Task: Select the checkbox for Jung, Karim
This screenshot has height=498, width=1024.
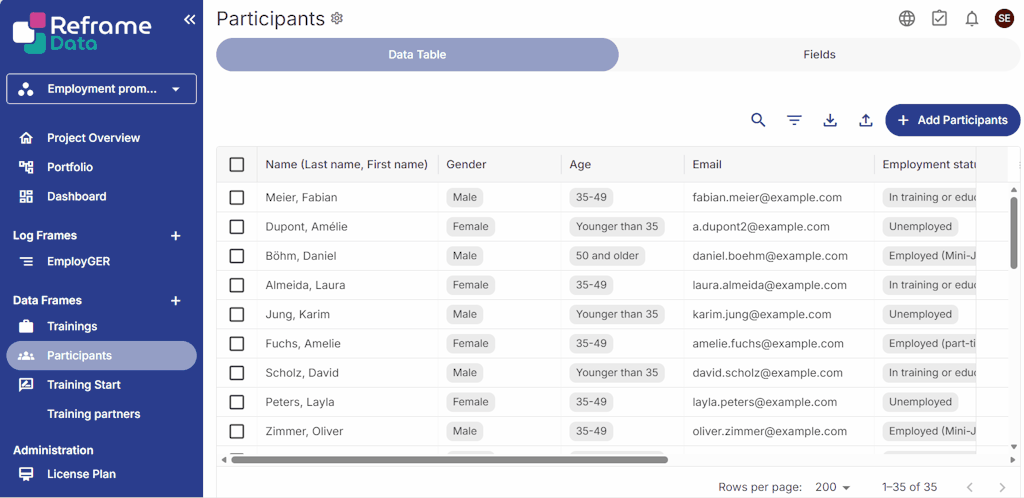Action: pyautogui.click(x=237, y=315)
